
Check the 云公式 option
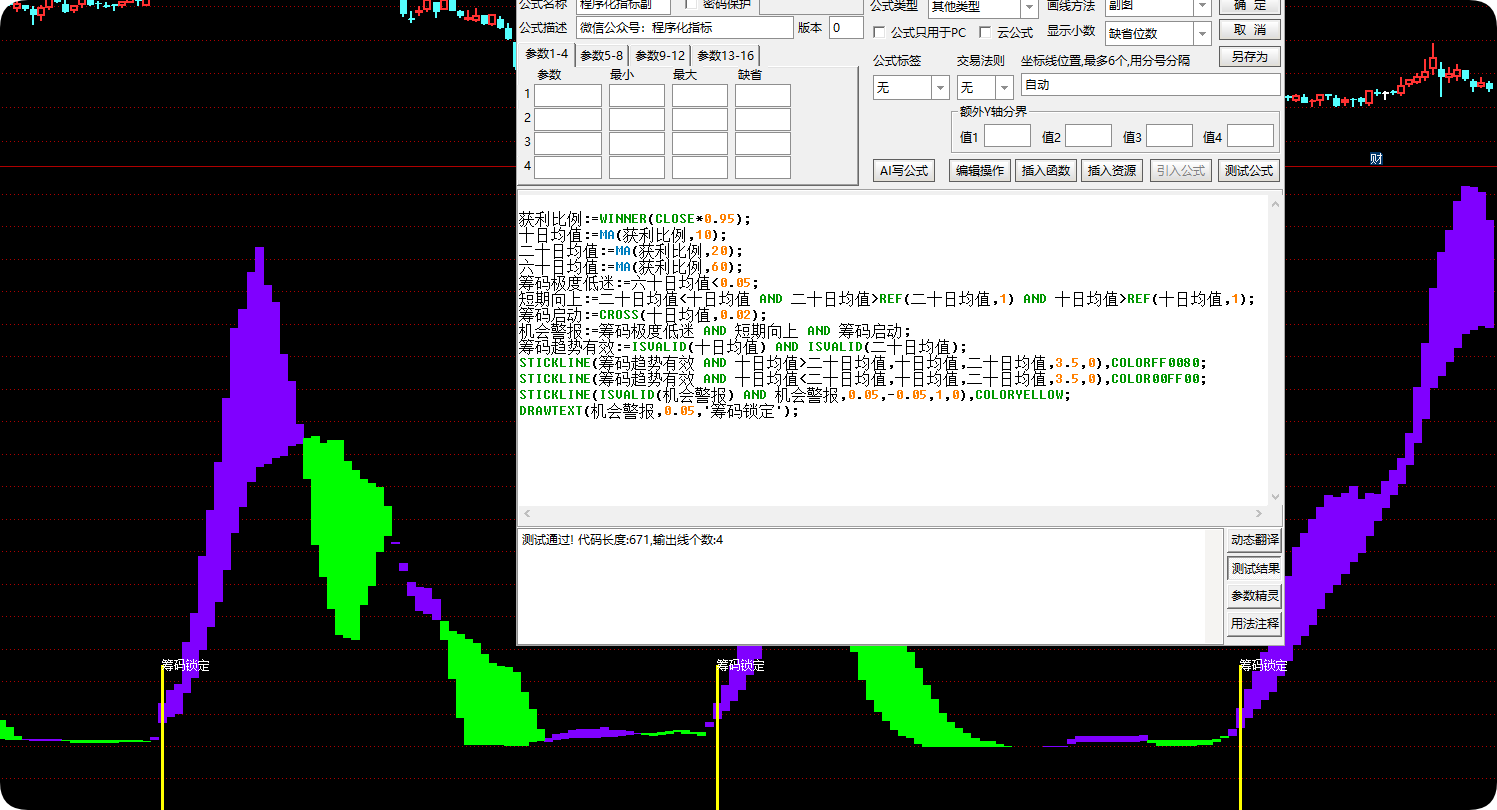[986, 32]
